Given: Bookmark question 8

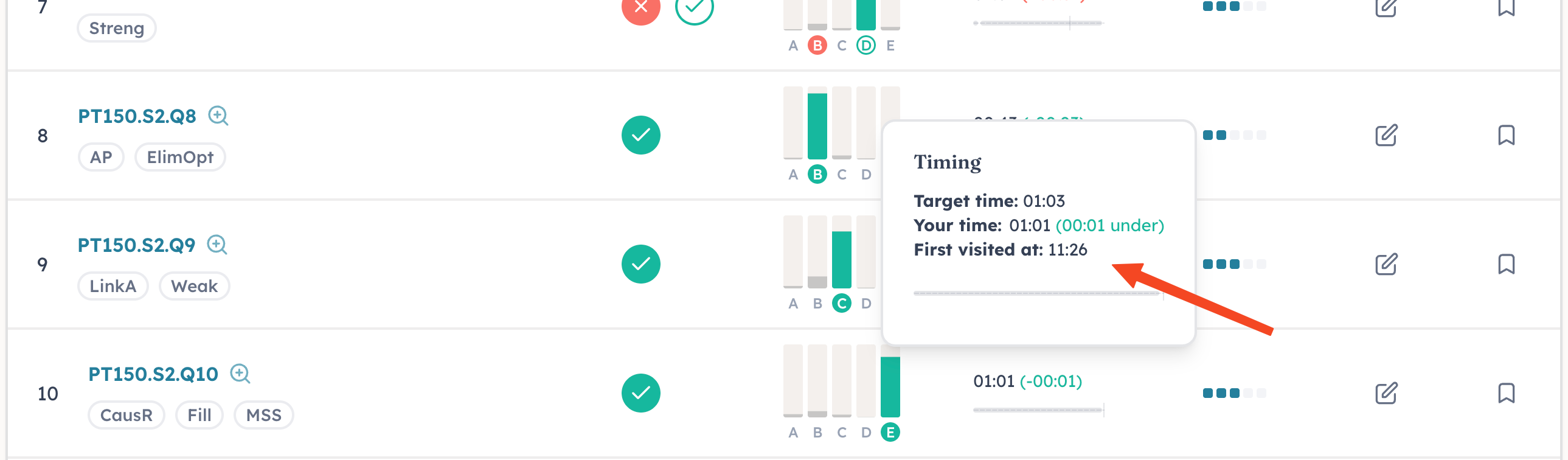Looking at the screenshot, I should coord(1506,134).
